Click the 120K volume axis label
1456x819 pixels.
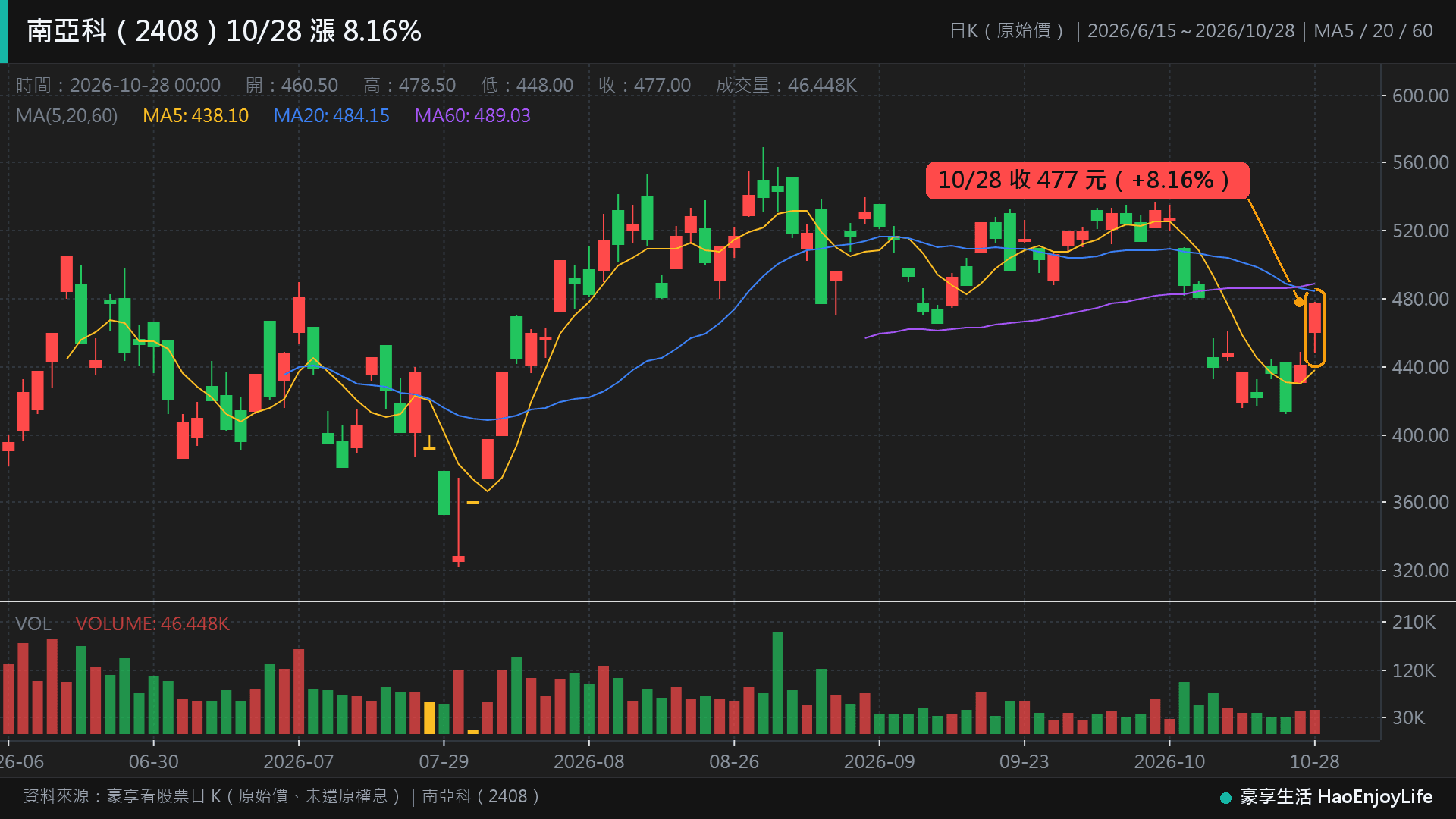tap(1414, 670)
